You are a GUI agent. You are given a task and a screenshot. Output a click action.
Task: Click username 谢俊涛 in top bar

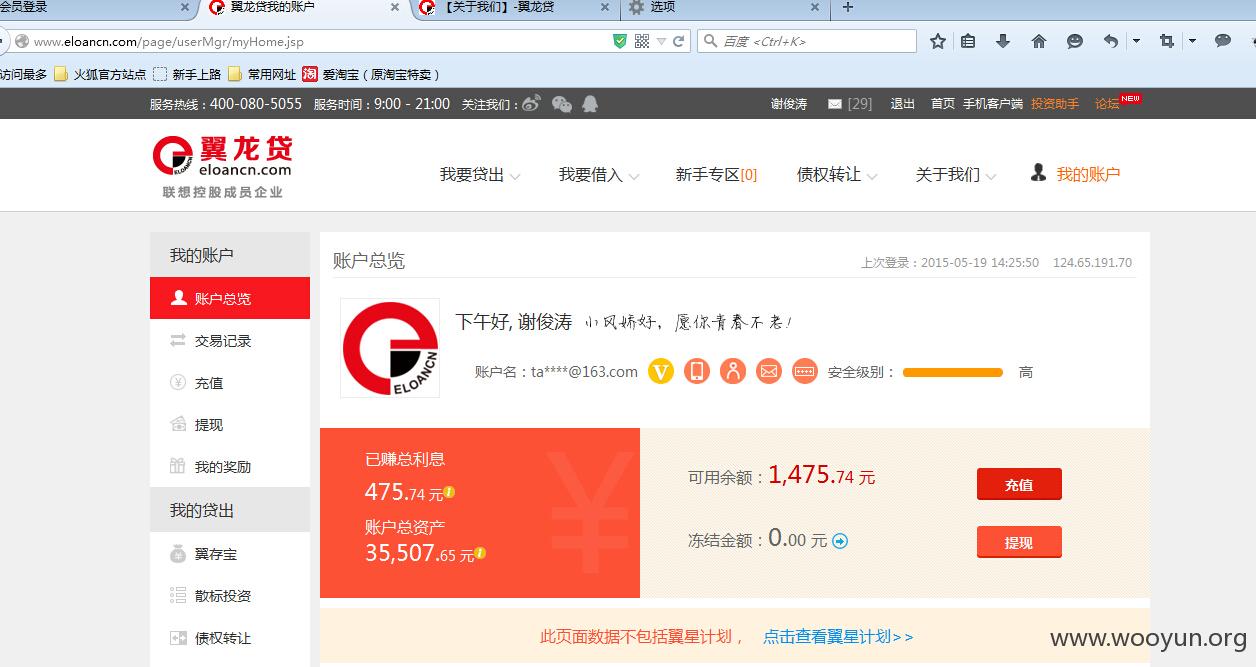point(789,104)
